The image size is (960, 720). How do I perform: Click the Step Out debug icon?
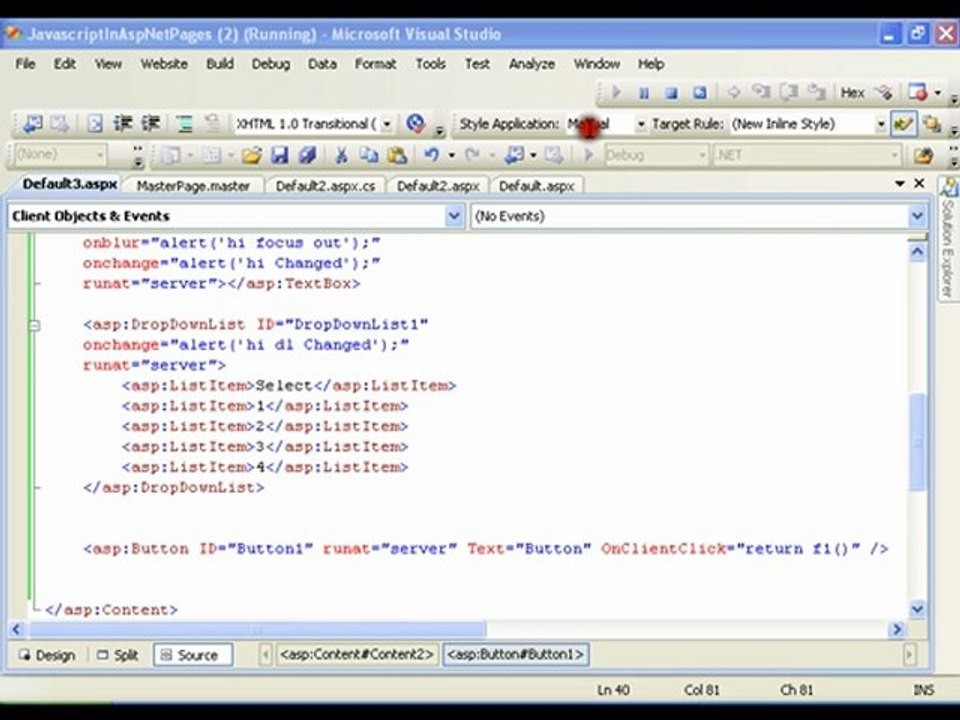817,92
